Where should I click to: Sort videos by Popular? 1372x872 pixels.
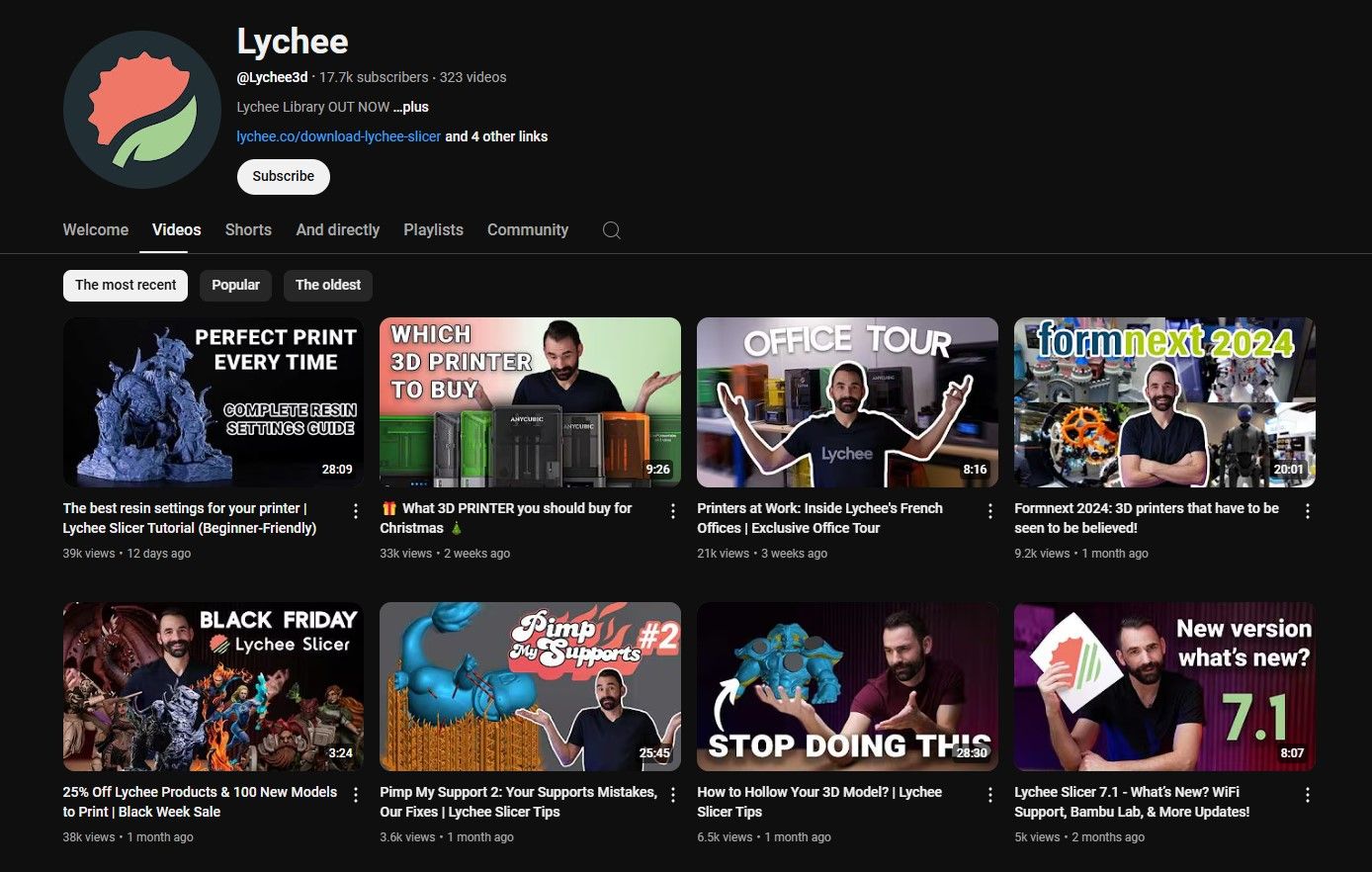pyautogui.click(x=235, y=285)
